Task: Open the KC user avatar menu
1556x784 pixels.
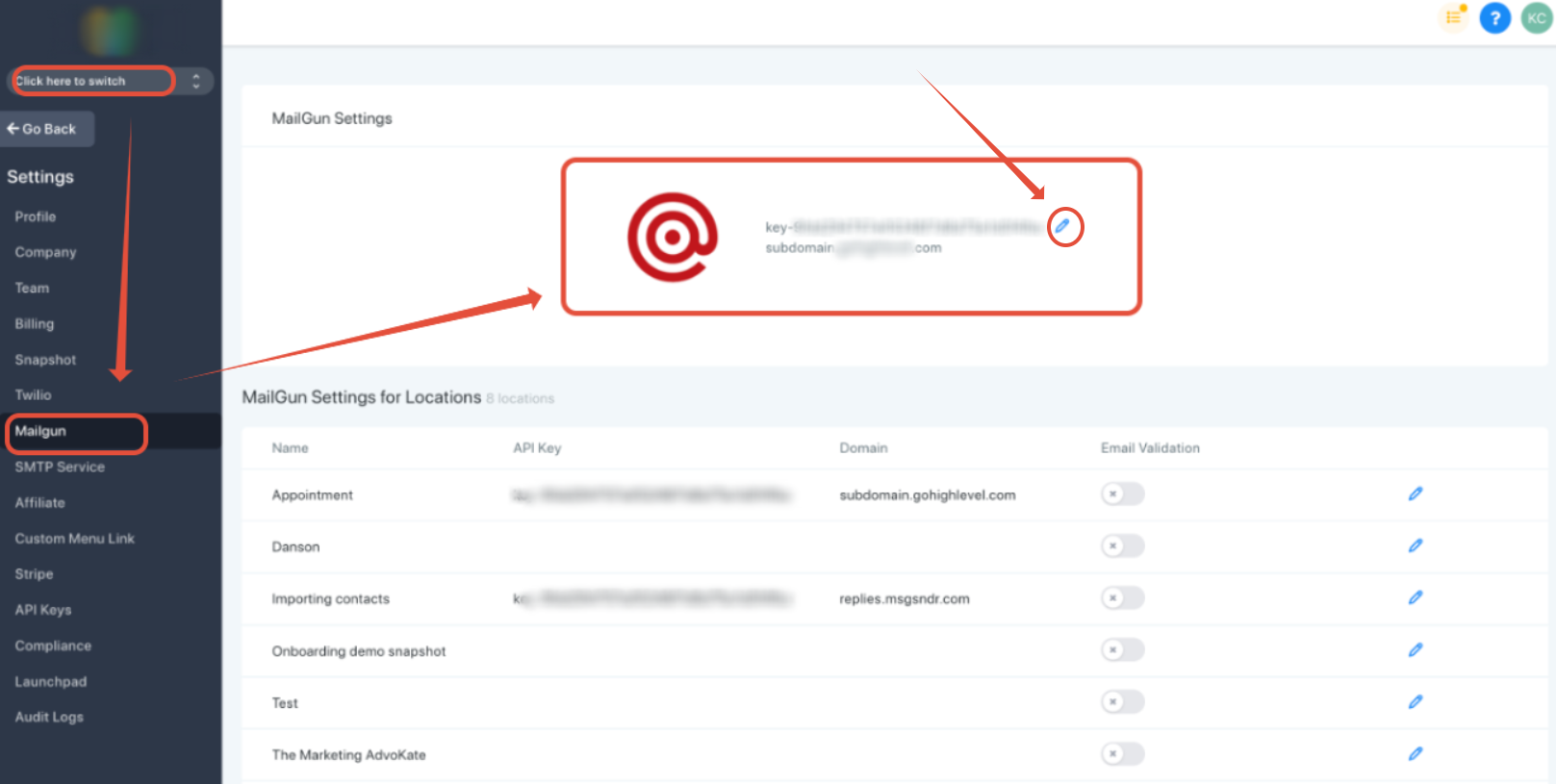Action: tap(1537, 18)
